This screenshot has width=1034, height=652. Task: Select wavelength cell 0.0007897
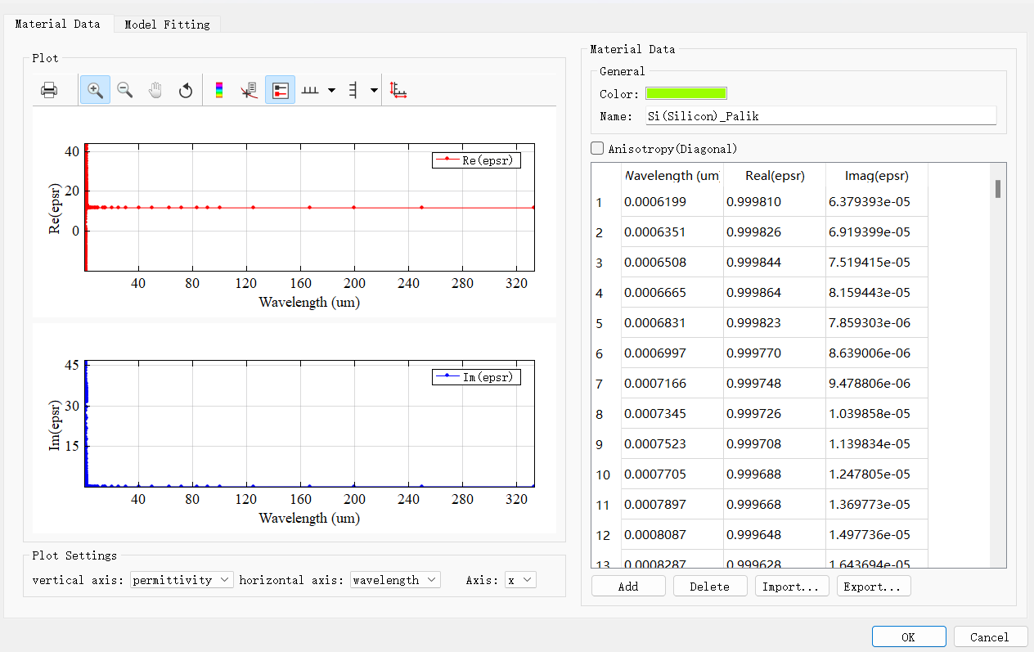(672, 505)
